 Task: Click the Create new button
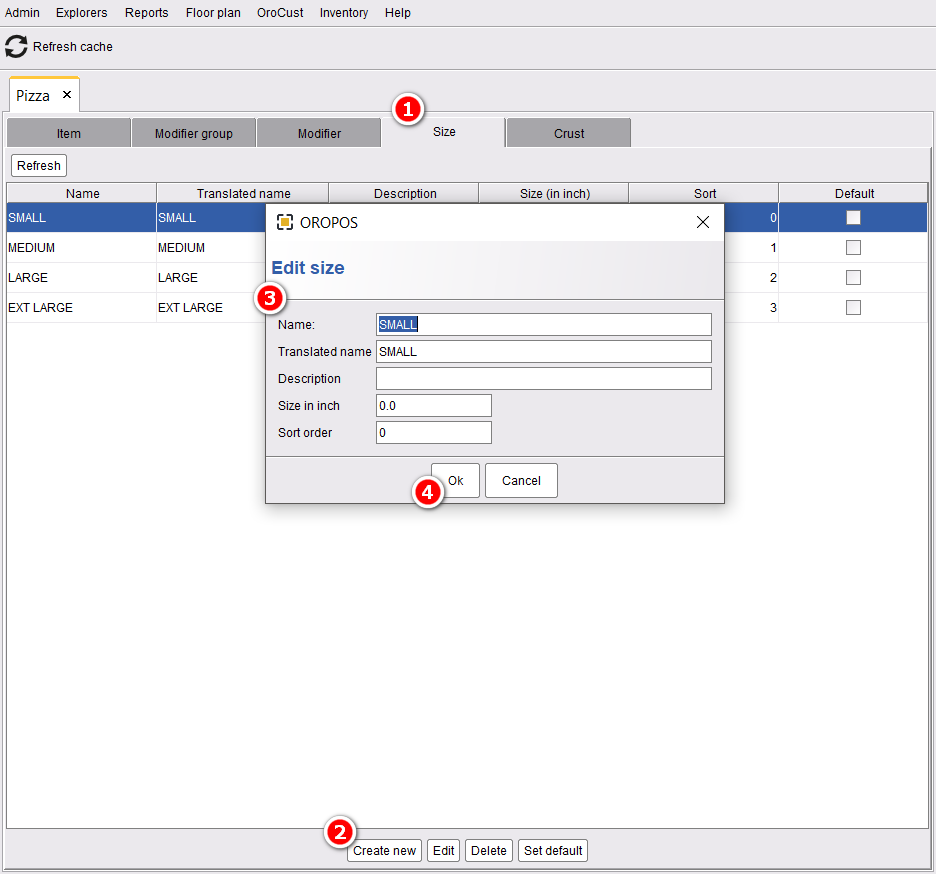pos(384,851)
